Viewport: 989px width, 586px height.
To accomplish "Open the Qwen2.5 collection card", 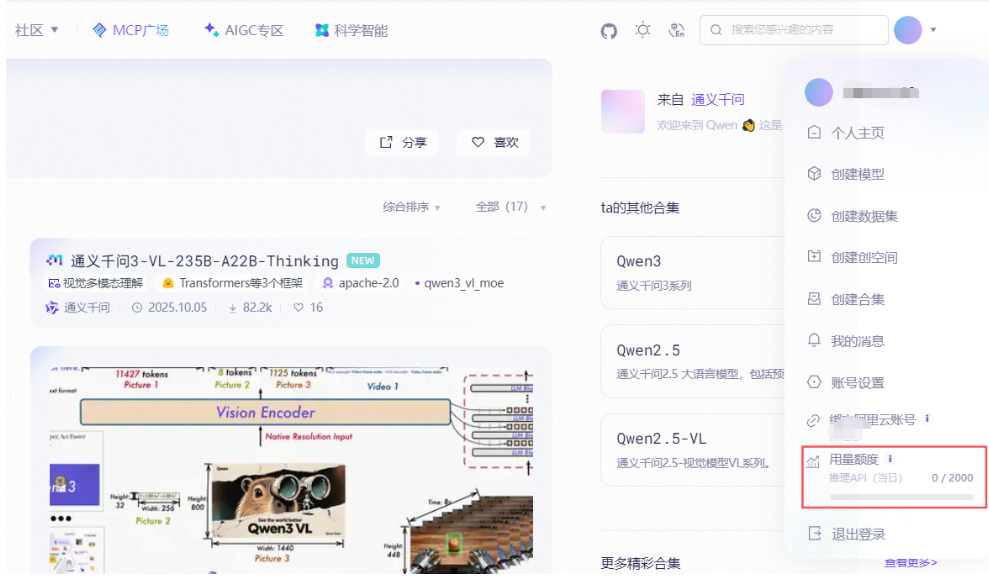I will [x=693, y=361].
